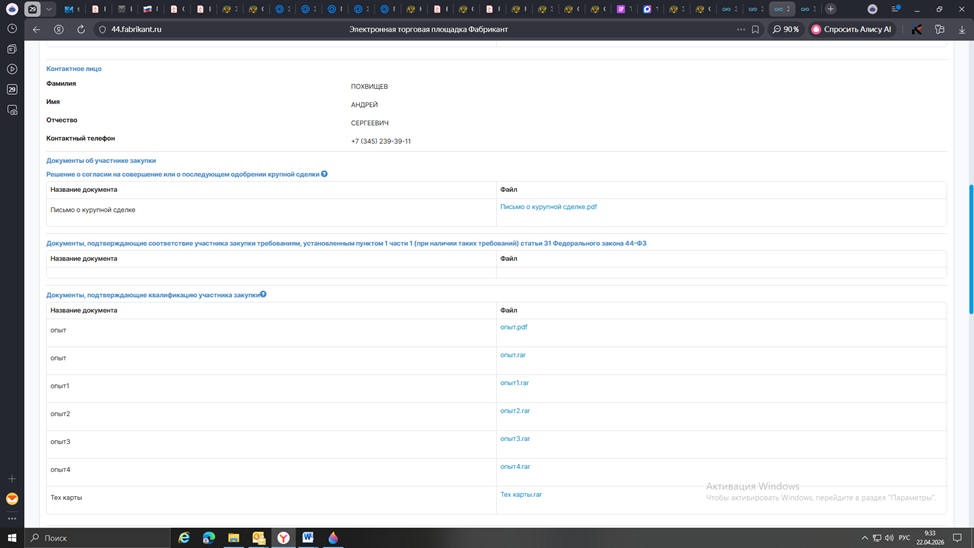Open the 90% page zoom indicator

(786, 29)
